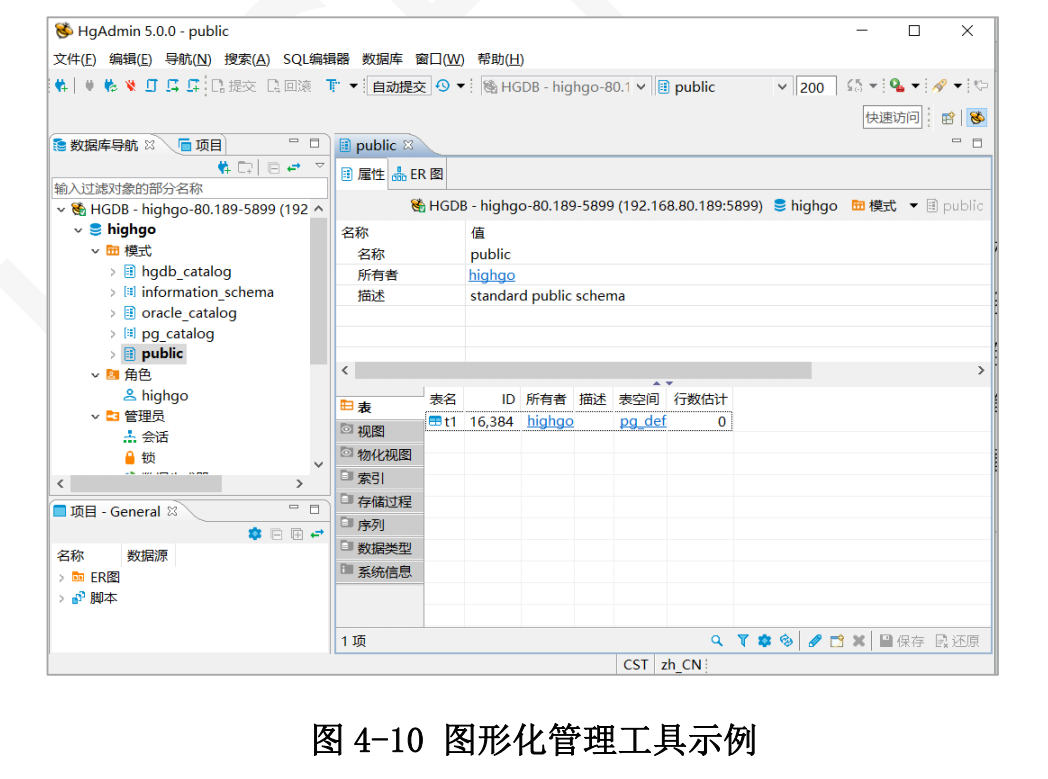Image resolution: width=1048 pixels, height=779 pixels.
Task: Open the transaction log clock icon
Action: [443, 87]
